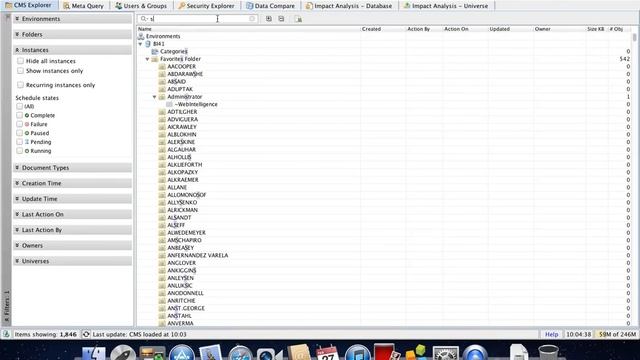
Task: Open Impact Analysis - Database tab
Action: click(x=349, y=6)
